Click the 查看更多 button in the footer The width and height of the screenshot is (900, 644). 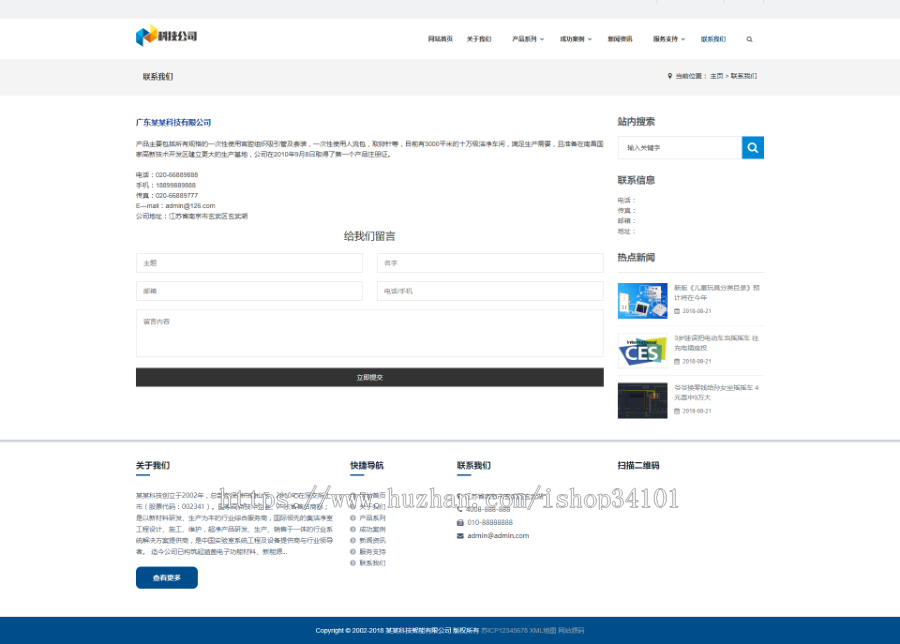tap(167, 578)
